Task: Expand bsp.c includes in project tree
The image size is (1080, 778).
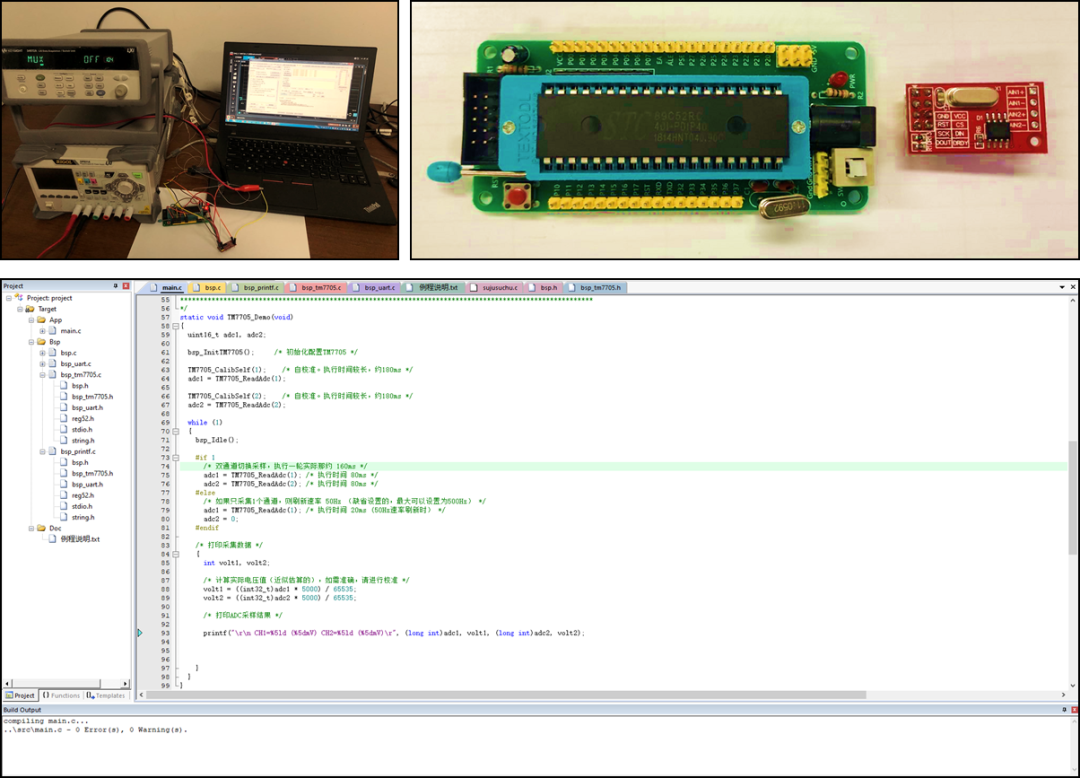Action: pos(42,353)
